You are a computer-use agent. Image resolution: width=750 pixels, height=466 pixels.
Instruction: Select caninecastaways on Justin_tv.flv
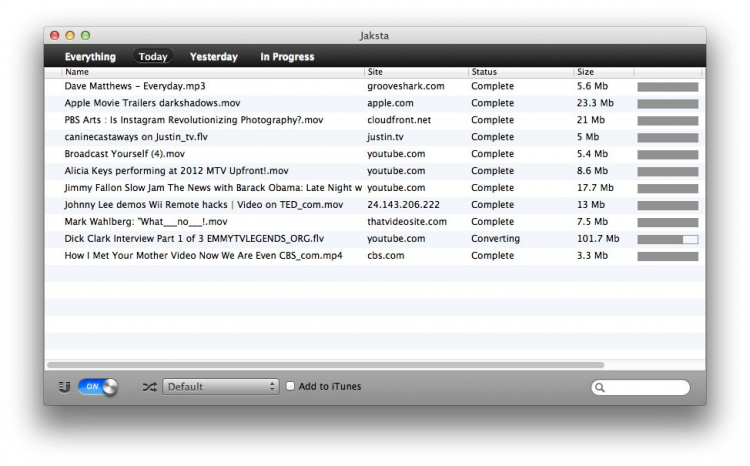click(136, 137)
